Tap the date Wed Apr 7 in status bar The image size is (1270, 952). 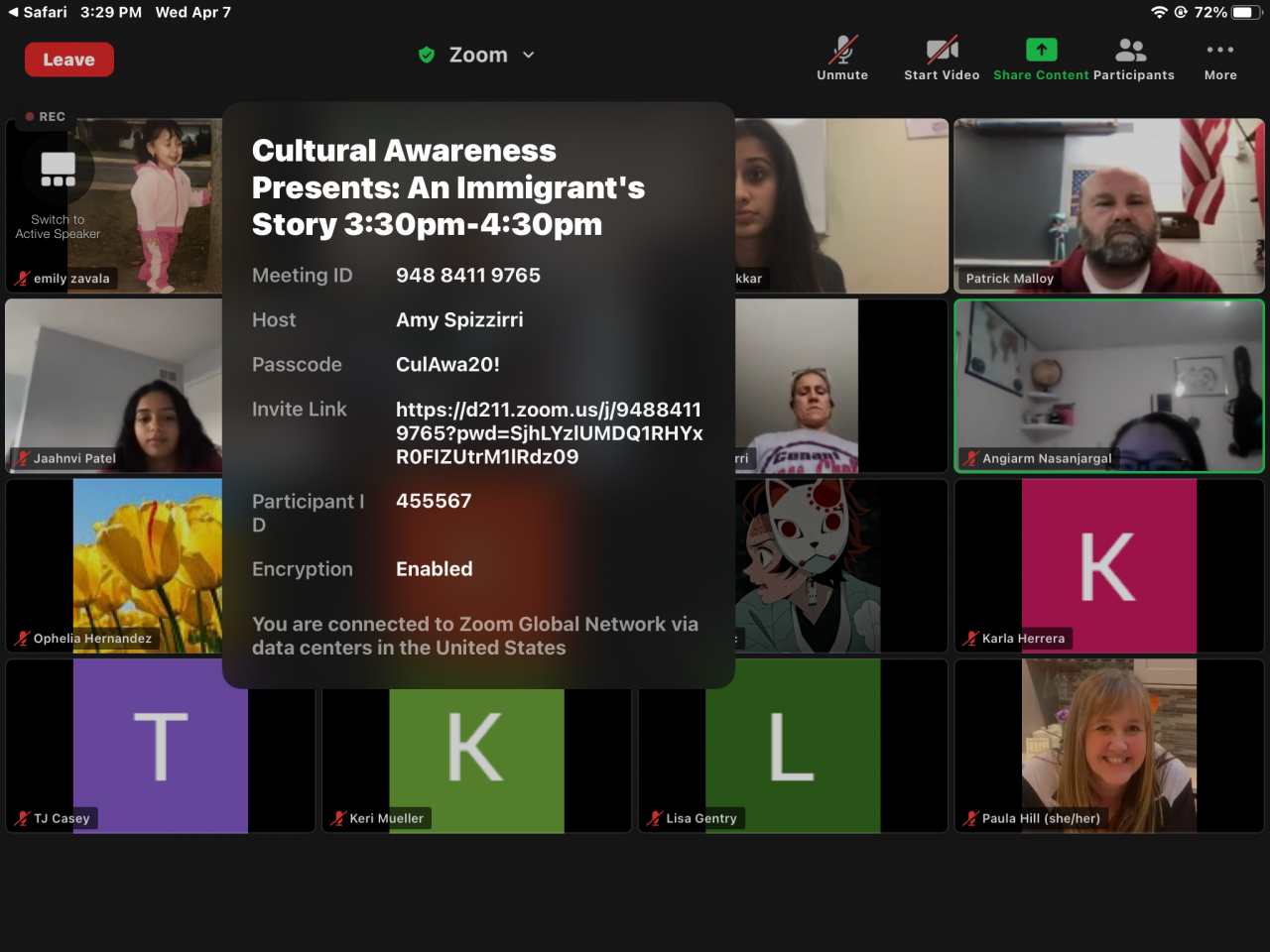(193, 12)
